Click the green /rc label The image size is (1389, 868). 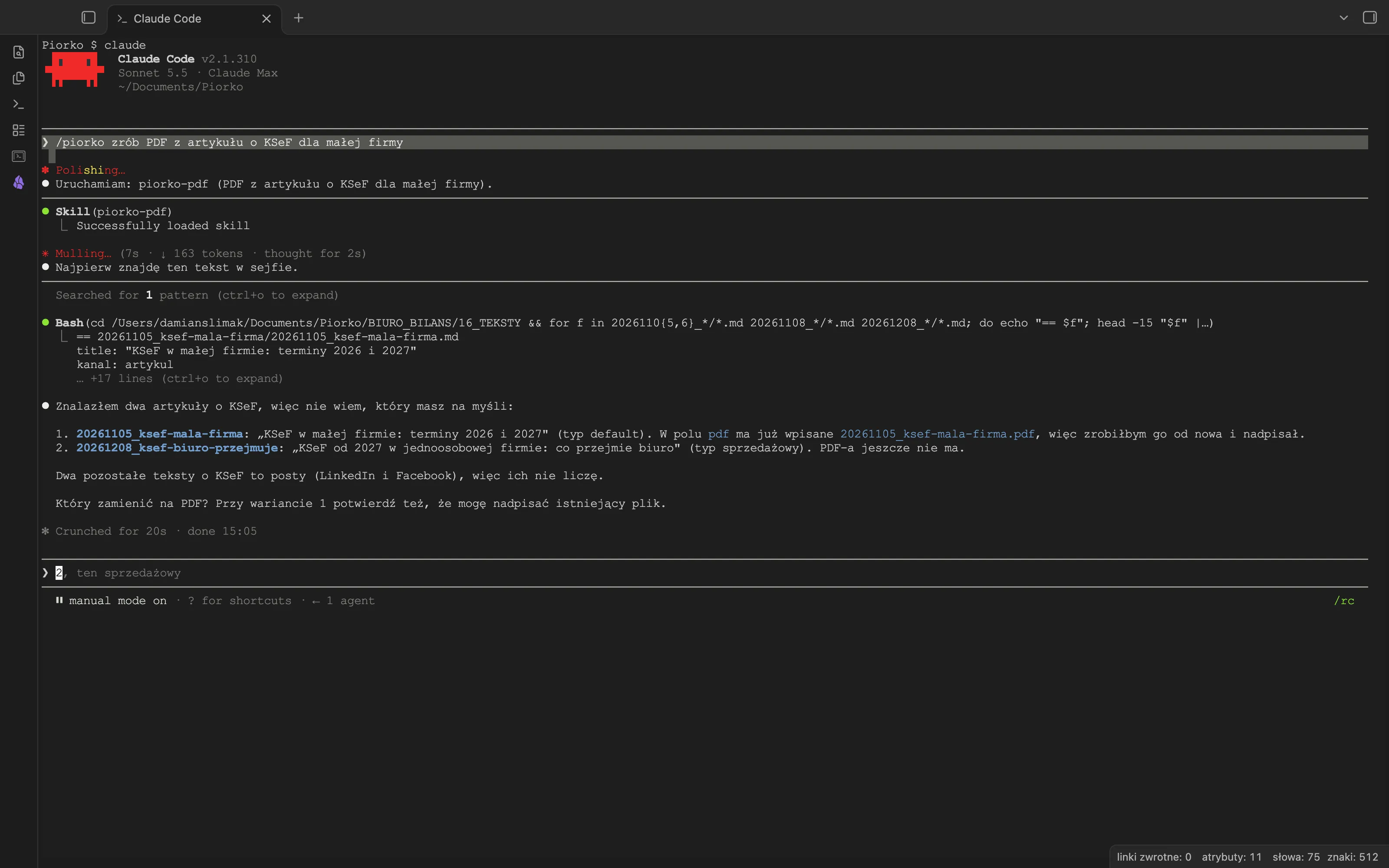pyautogui.click(x=1344, y=601)
